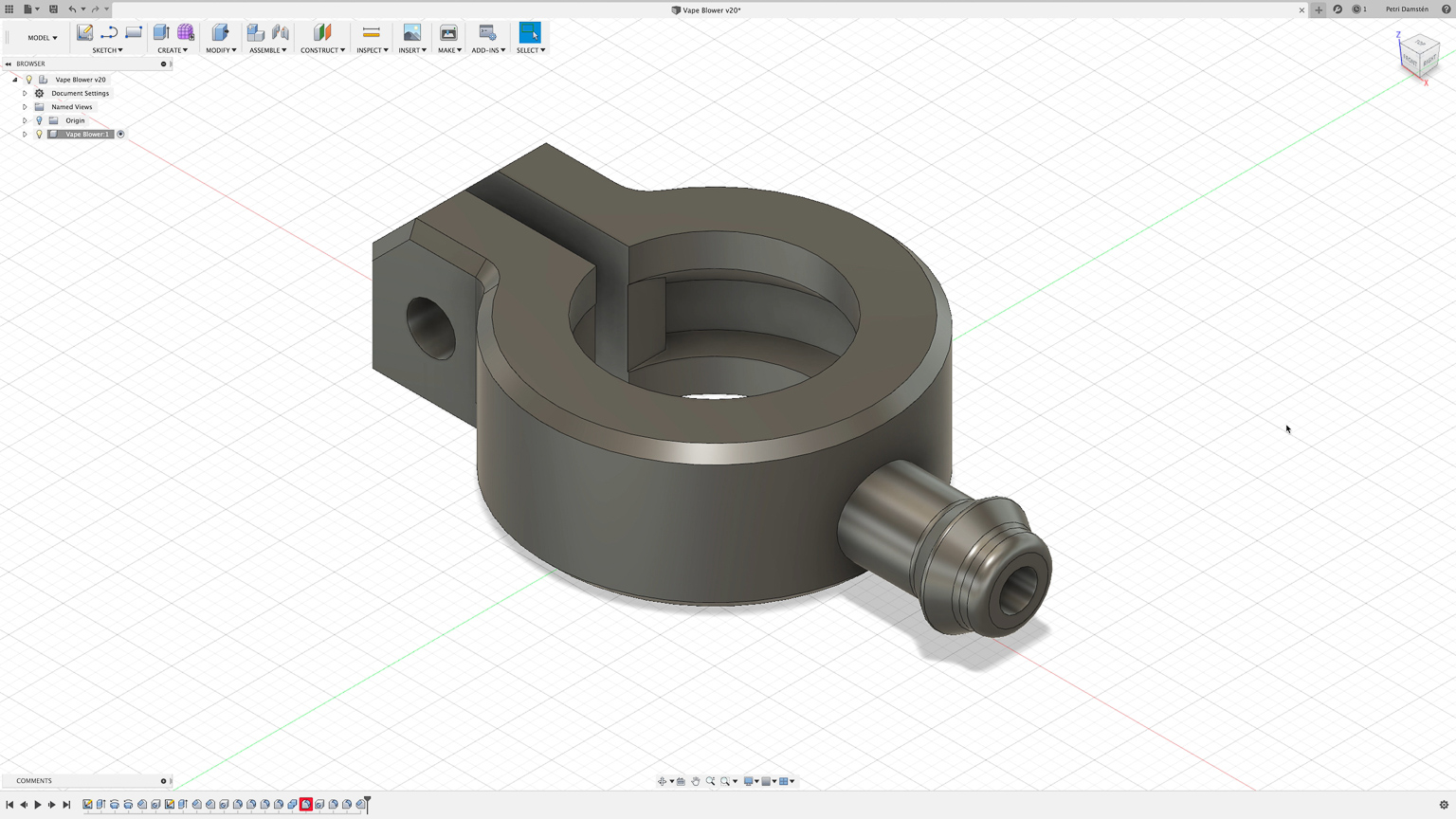1456x819 pixels.
Task: Click the New Component icon
Action: click(256, 33)
